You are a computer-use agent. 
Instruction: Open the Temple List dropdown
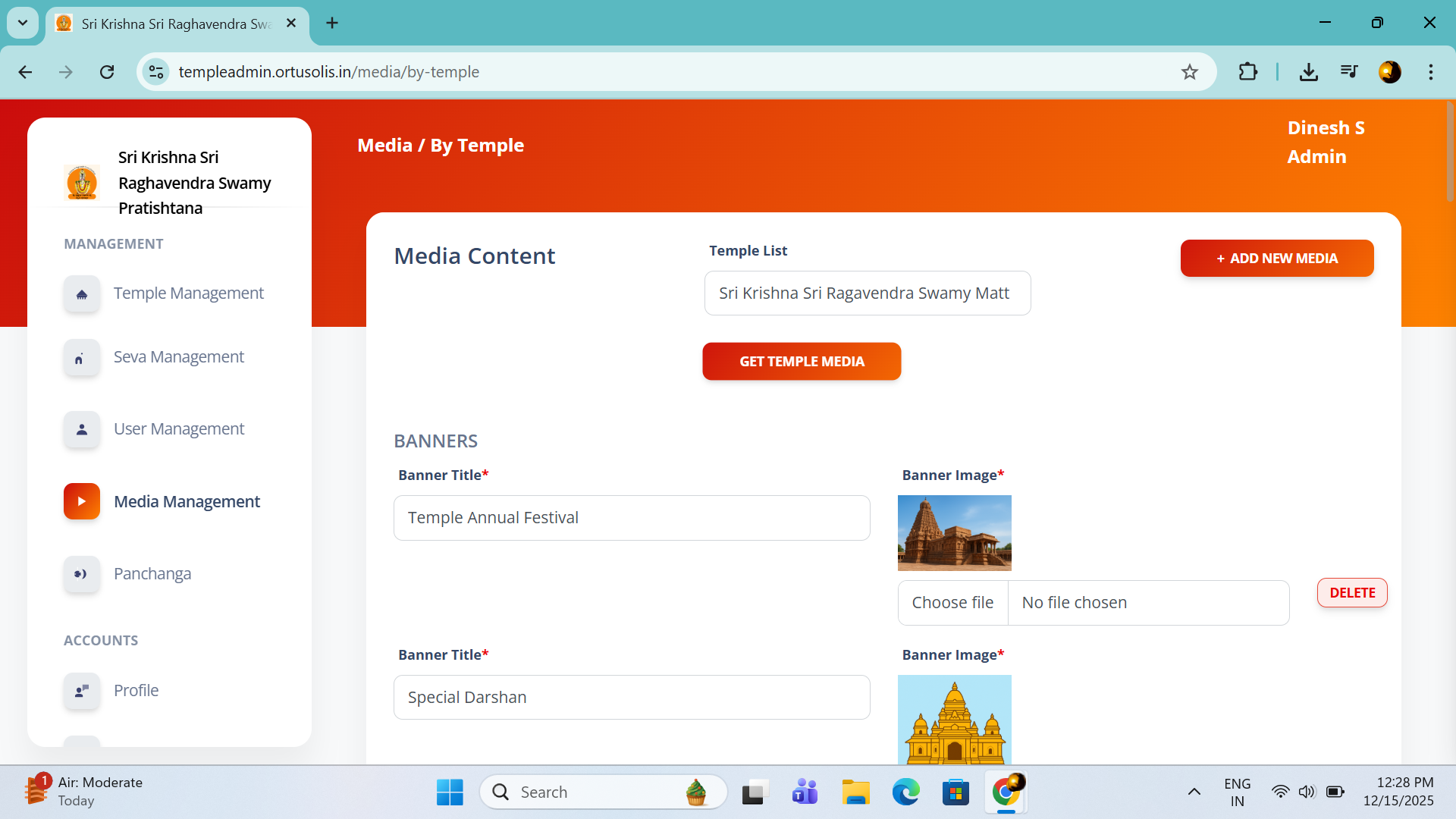tap(867, 293)
